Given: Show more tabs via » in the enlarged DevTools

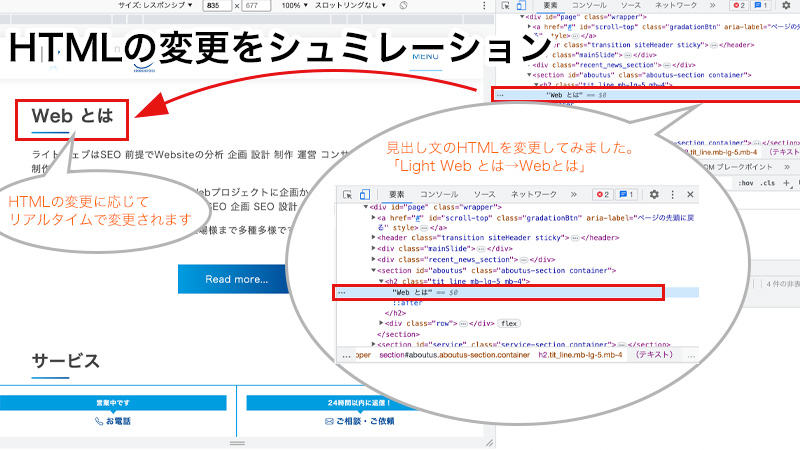Looking at the screenshot, I should (573, 194).
